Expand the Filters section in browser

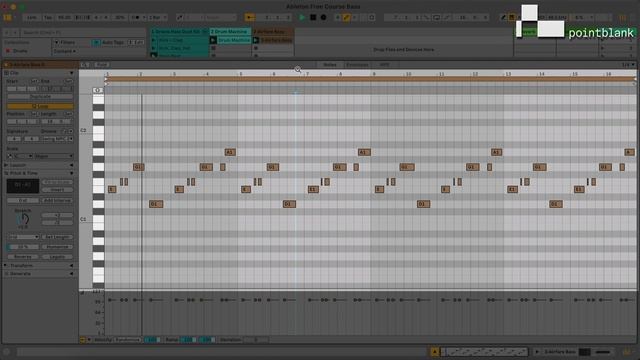(65, 42)
